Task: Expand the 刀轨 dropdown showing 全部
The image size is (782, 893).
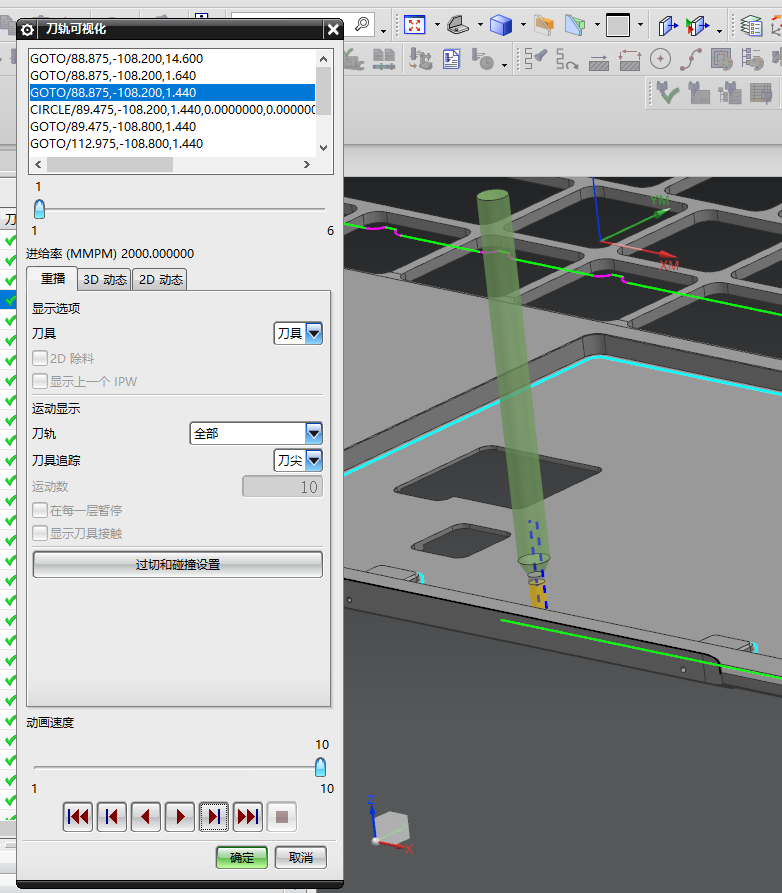Action: coord(313,433)
